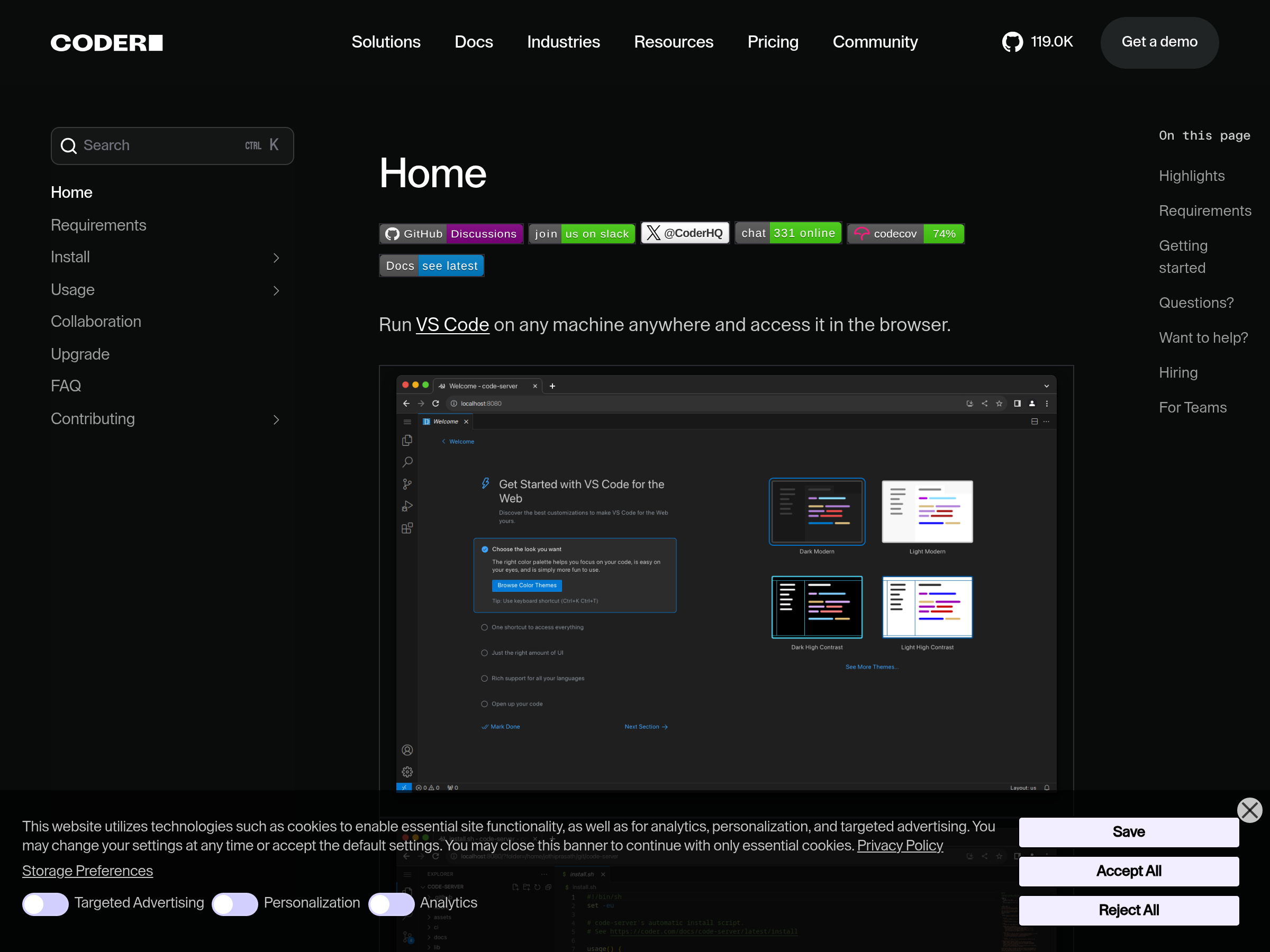Image resolution: width=1270 pixels, height=952 pixels.
Task: Expand the Usage sidebar section
Action: [276, 290]
